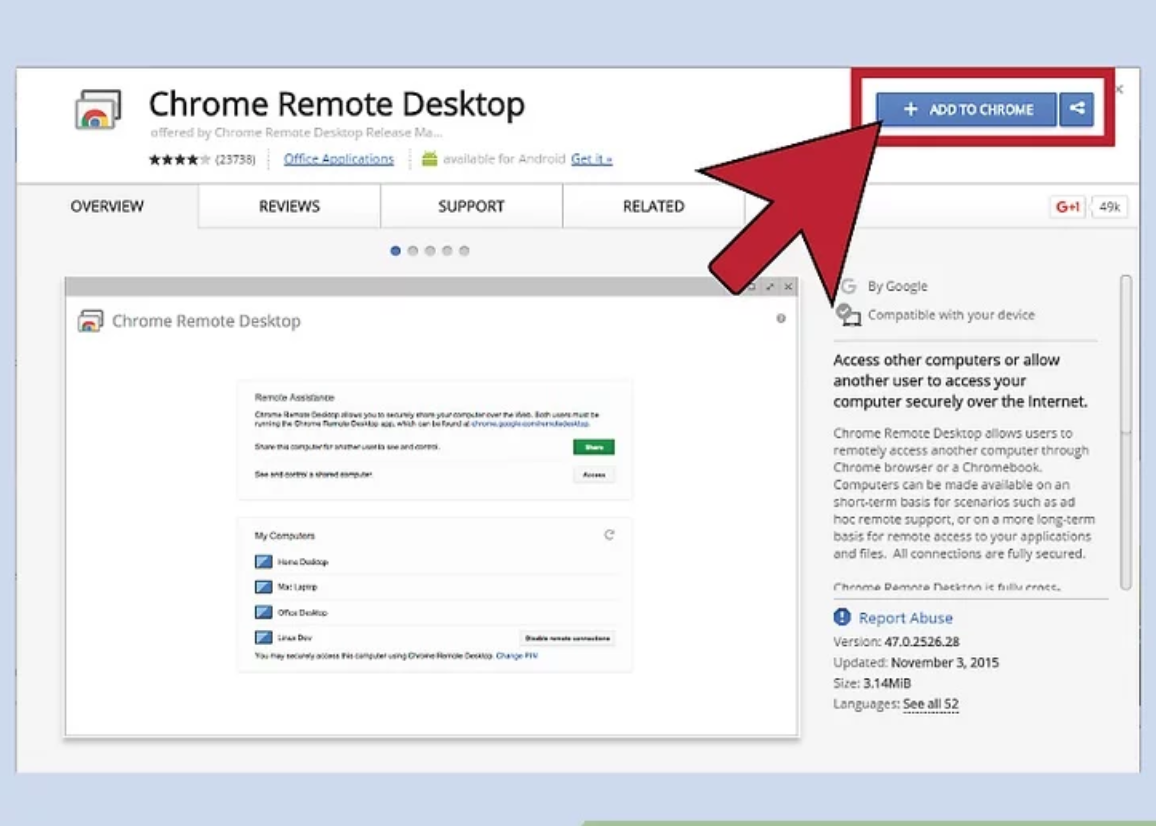Click the Android robot icon
The height and width of the screenshot is (826, 1156).
pos(429,159)
